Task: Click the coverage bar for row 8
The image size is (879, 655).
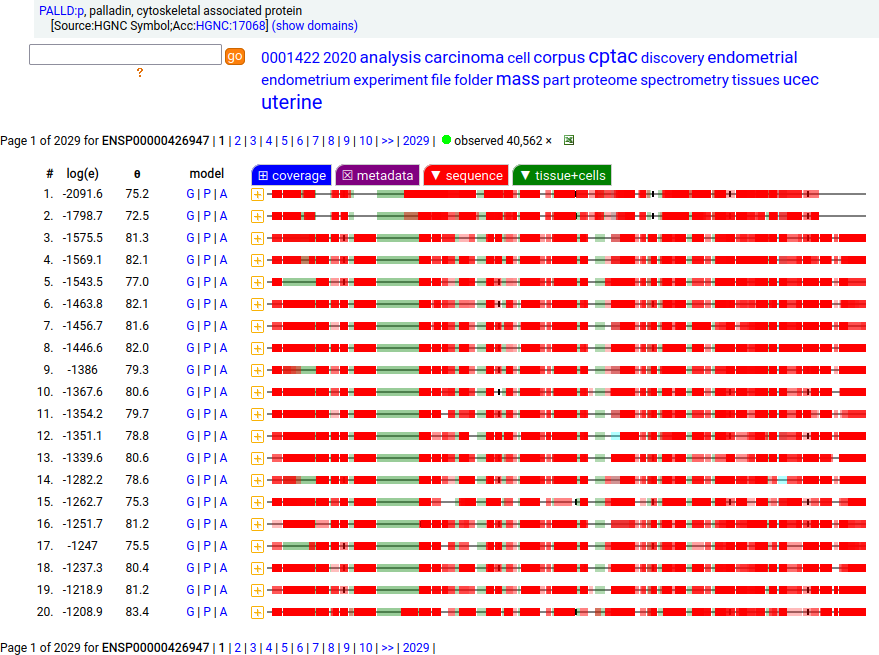Action: coord(566,348)
